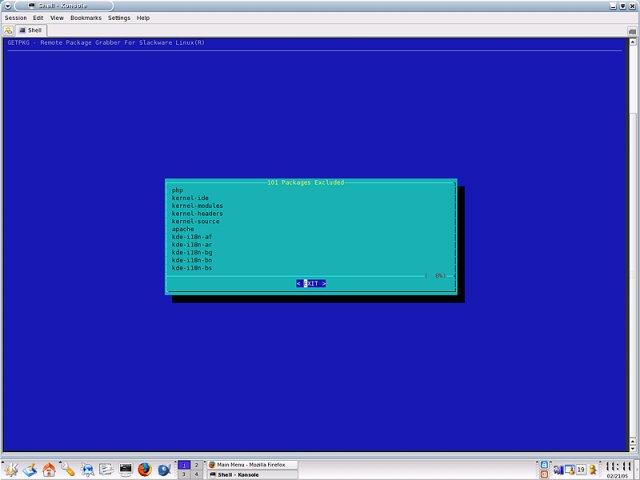The width and height of the screenshot is (640, 480).
Task: Click the Konsole scrollbar down arrow
Action: (632, 448)
